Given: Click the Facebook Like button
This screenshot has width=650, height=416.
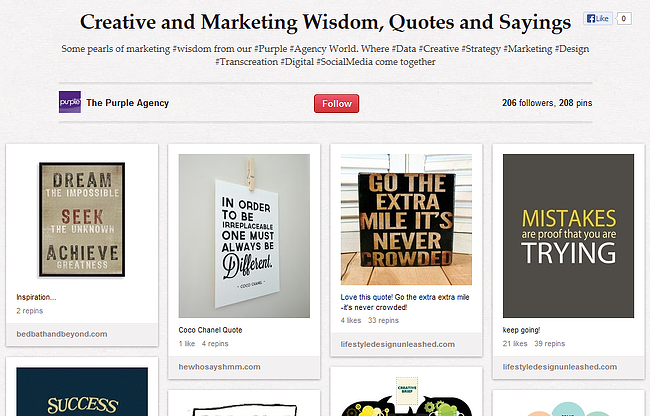Looking at the screenshot, I should [597, 19].
